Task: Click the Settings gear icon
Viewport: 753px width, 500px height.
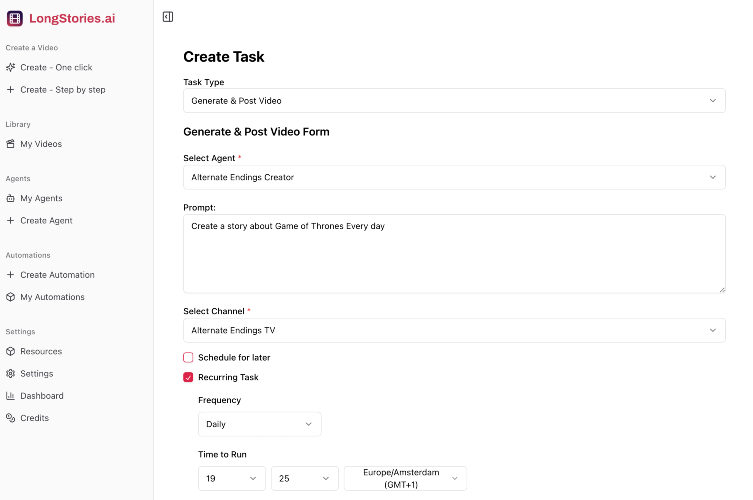Action: (10, 374)
